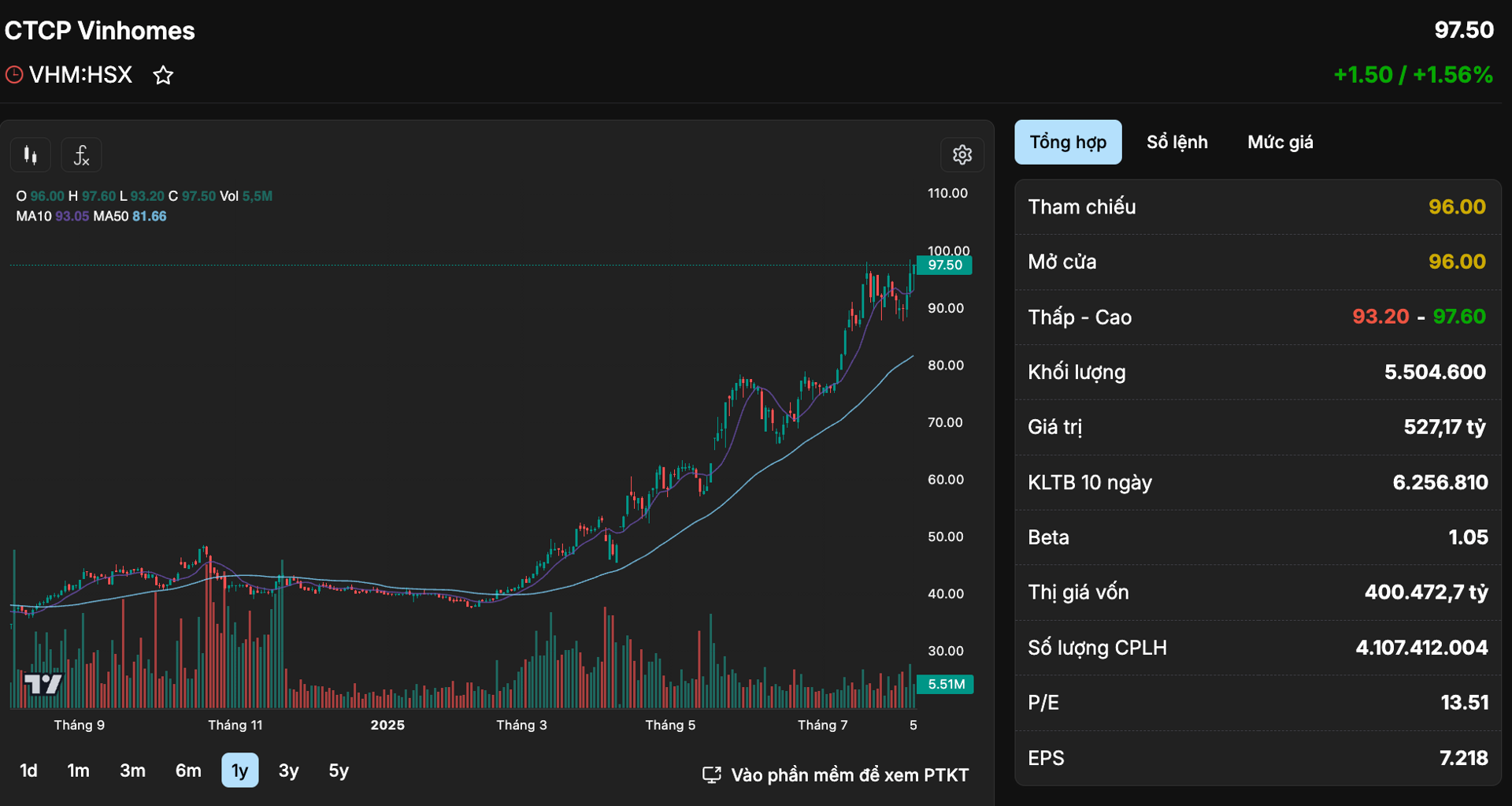1512x806 pixels.
Task: Switch to the Mức giá tab
Action: pyautogui.click(x=1280, y=142)
